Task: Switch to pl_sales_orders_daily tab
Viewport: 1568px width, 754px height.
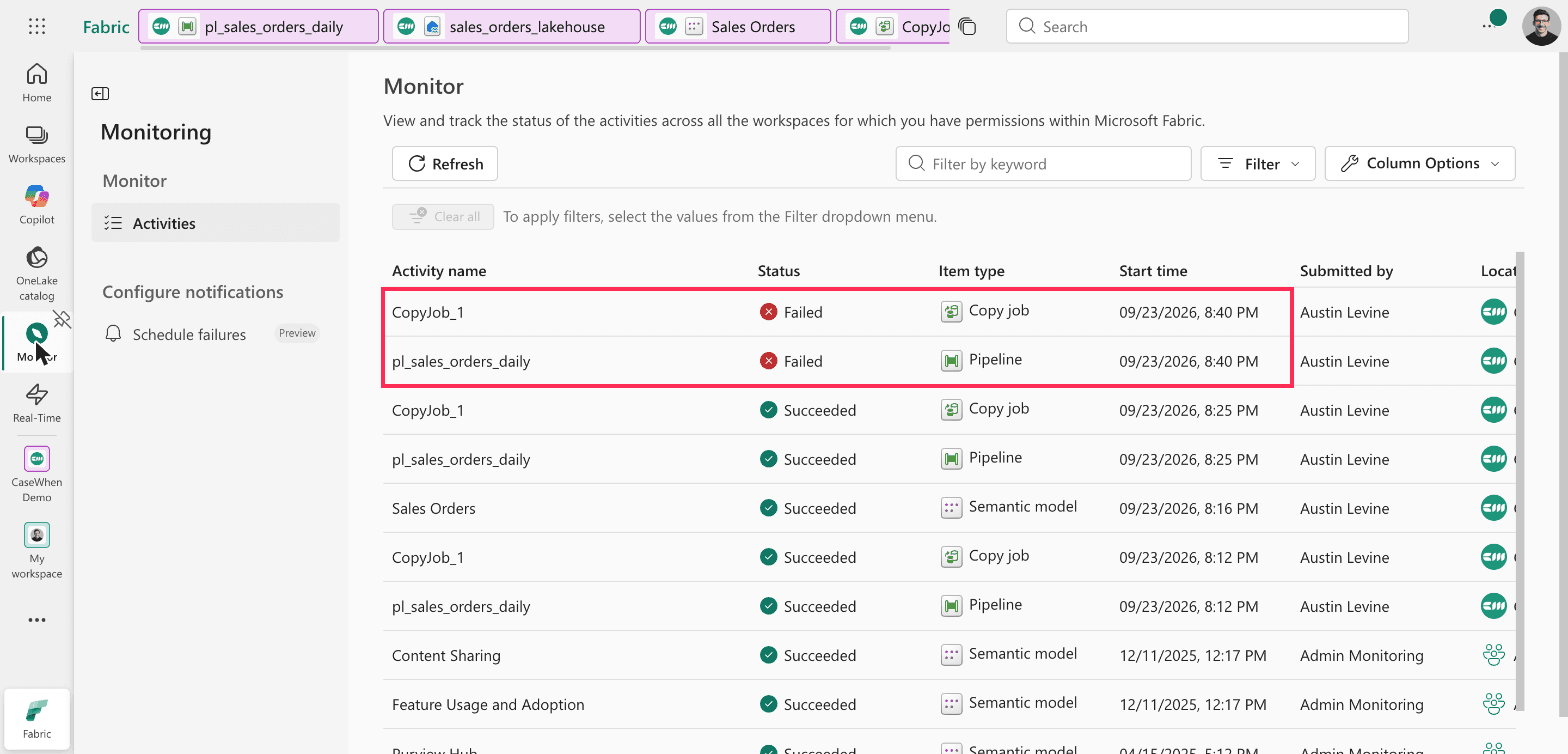Action: [259, 27]
